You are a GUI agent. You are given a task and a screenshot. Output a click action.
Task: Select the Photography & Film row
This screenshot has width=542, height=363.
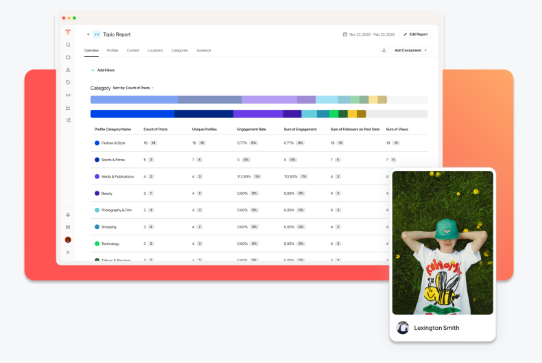click(x=240, y=210)
